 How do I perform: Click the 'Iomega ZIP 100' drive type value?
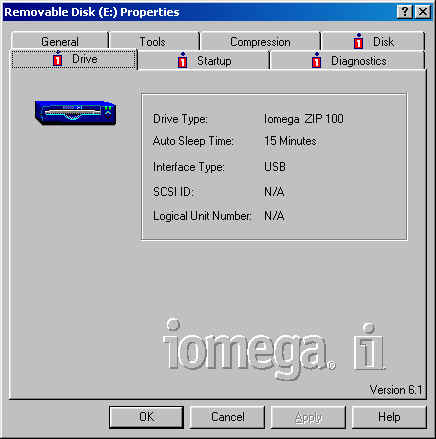click(304, 119)
